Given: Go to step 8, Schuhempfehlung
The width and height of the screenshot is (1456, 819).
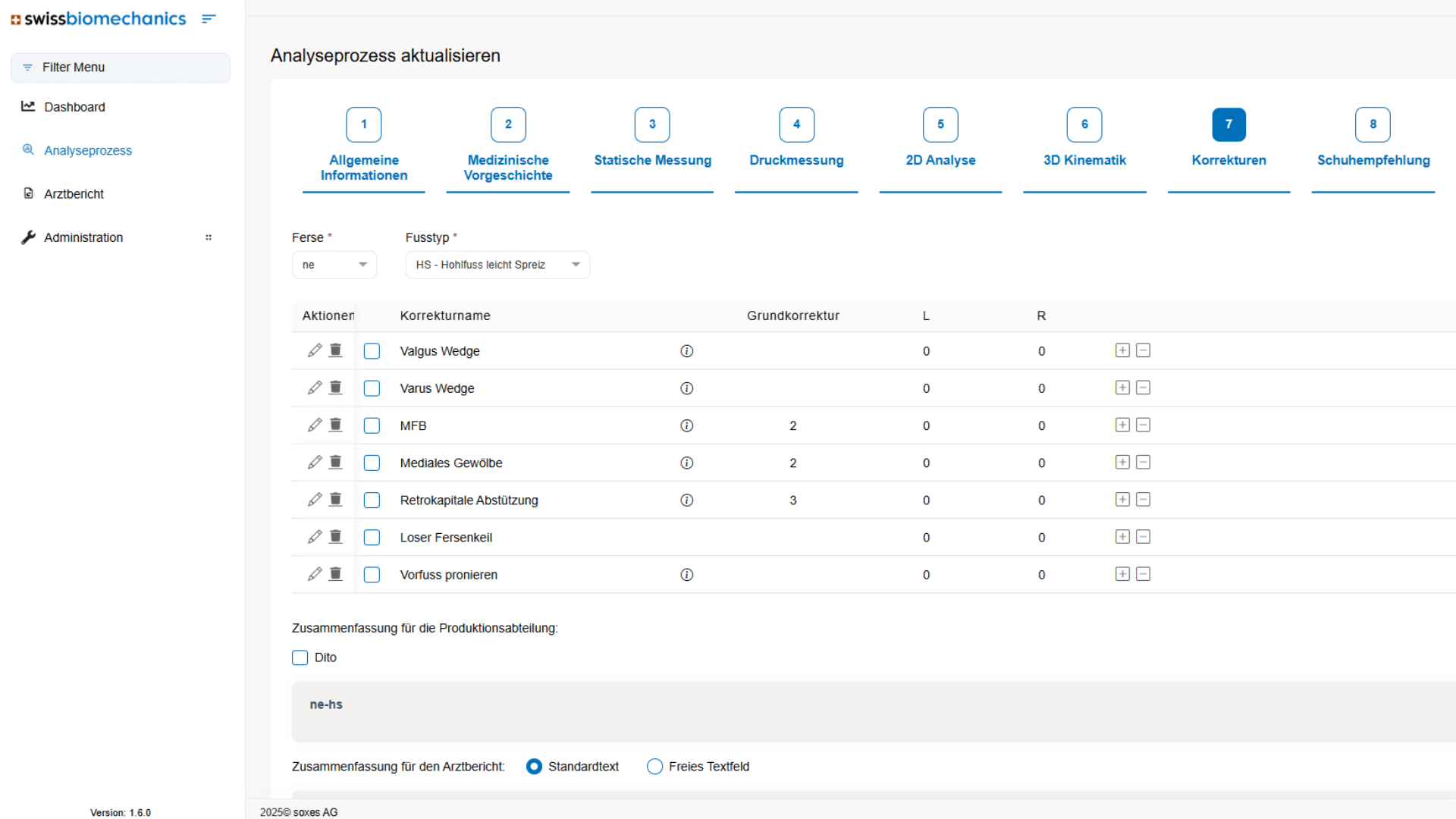Looking at the screenshot, I should (1373, 125).
